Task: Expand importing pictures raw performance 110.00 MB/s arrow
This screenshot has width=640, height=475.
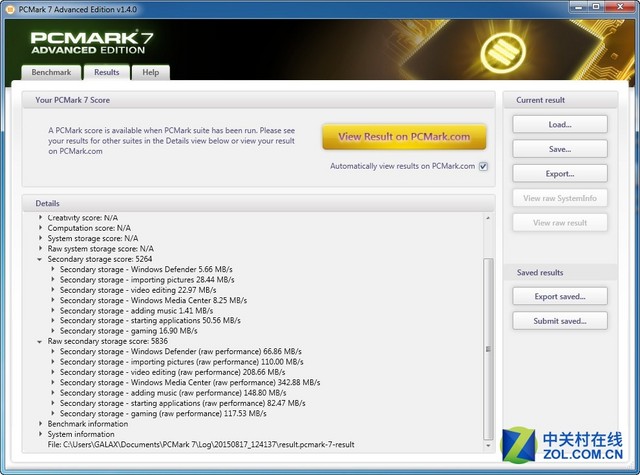Action: (x=53, y=362)
